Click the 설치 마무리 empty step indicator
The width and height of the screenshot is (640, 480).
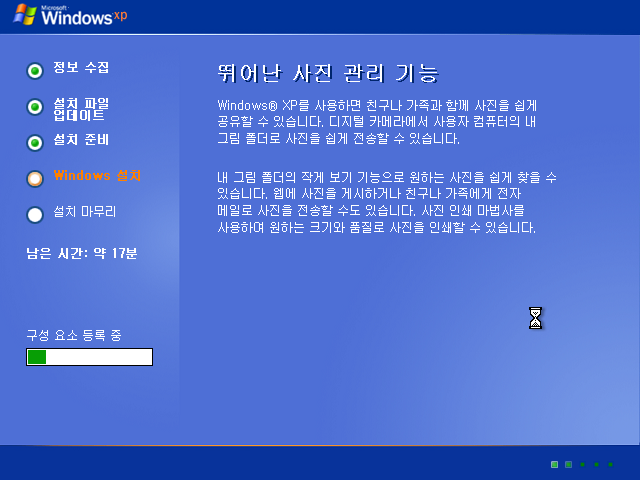pos(35,215)
